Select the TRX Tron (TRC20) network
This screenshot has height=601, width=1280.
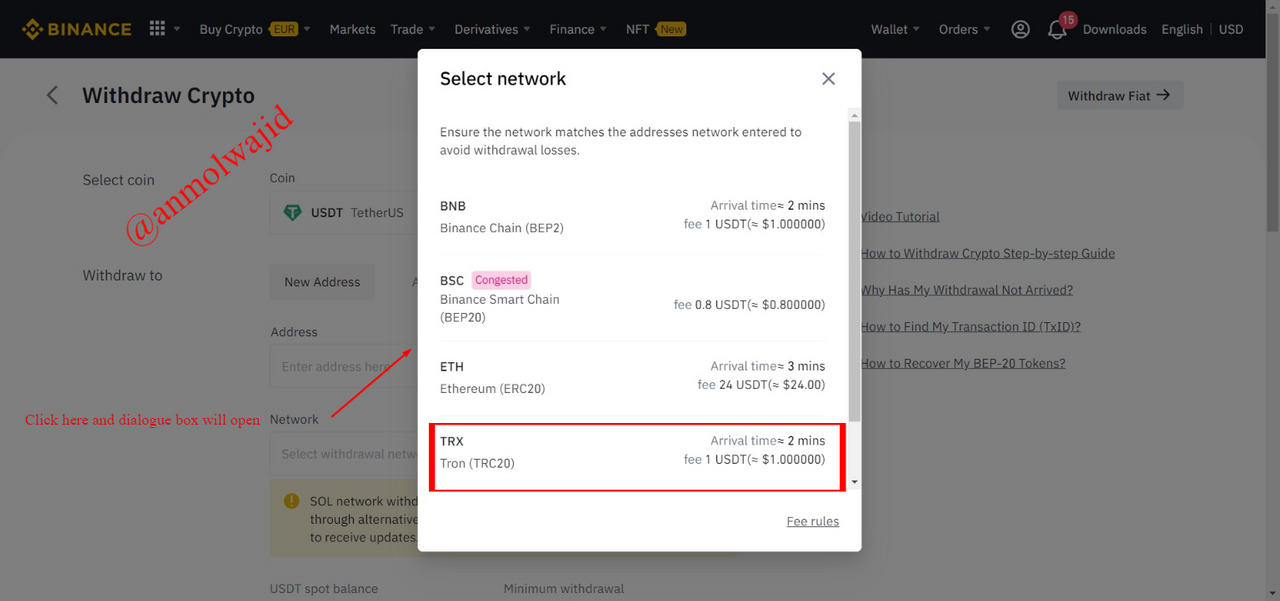click(x=637, y=457)
